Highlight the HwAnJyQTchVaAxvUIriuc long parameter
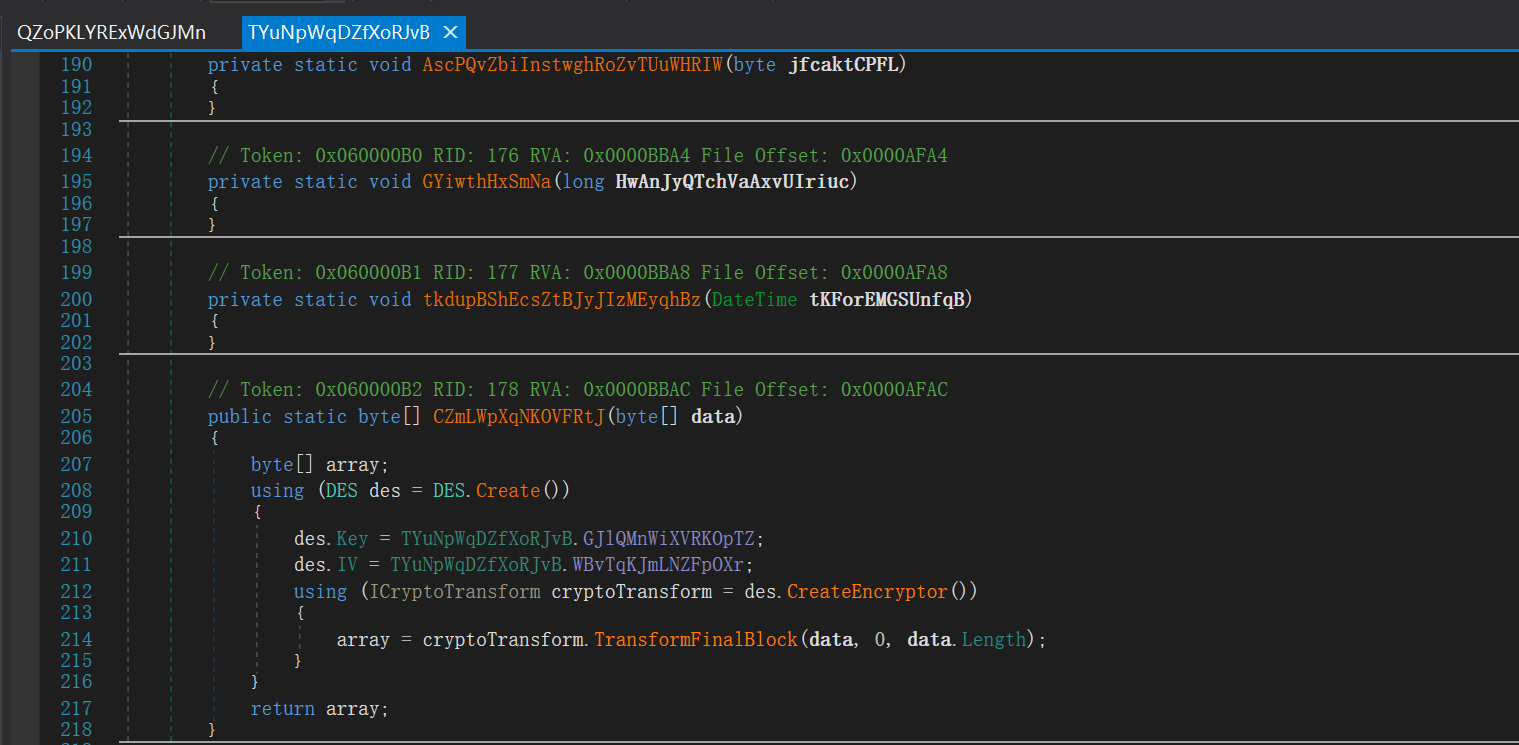The image size is (1519, 745). pos(736,182)
